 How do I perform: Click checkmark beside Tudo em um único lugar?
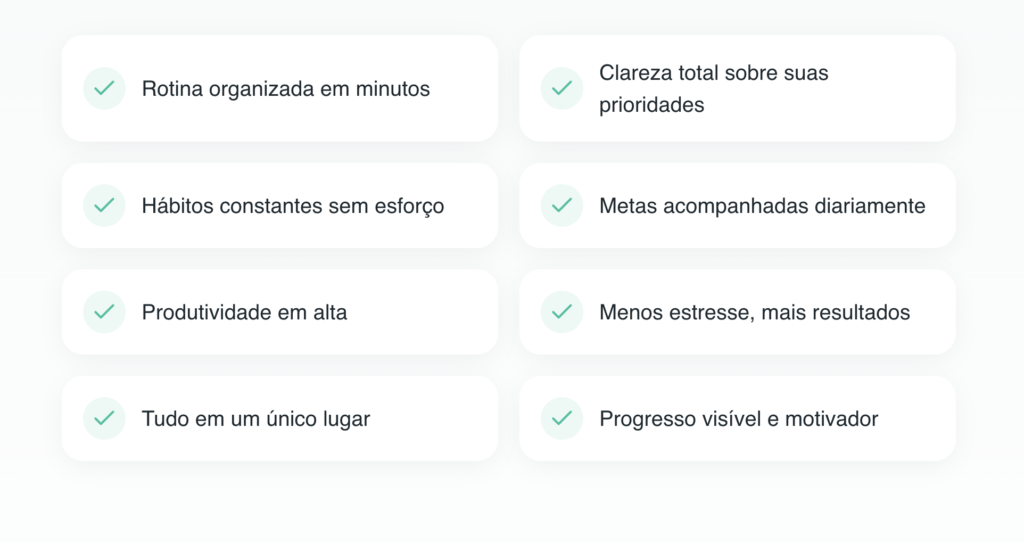coord(104,418)
